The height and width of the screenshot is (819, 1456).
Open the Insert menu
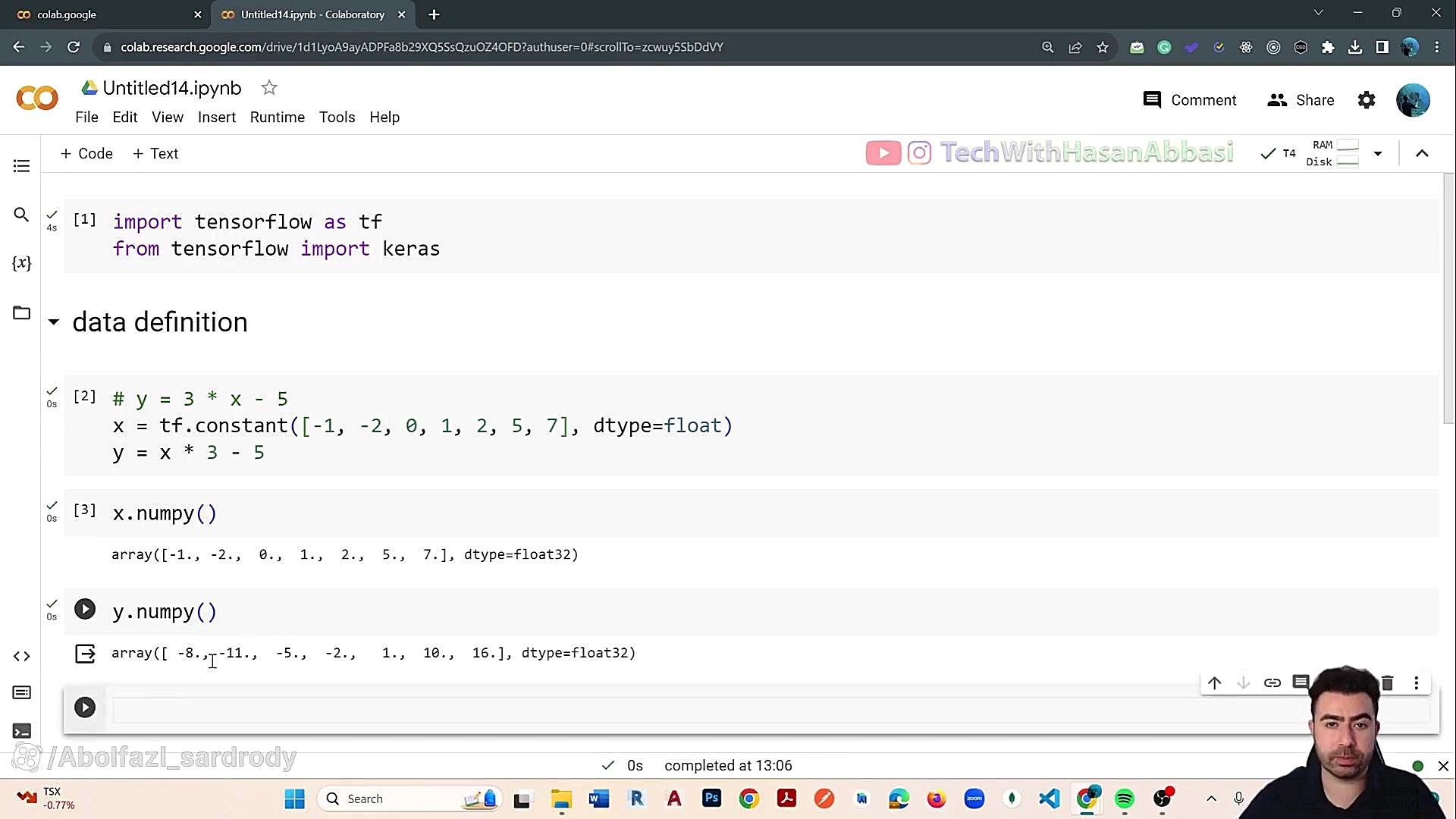coord(217,118)
